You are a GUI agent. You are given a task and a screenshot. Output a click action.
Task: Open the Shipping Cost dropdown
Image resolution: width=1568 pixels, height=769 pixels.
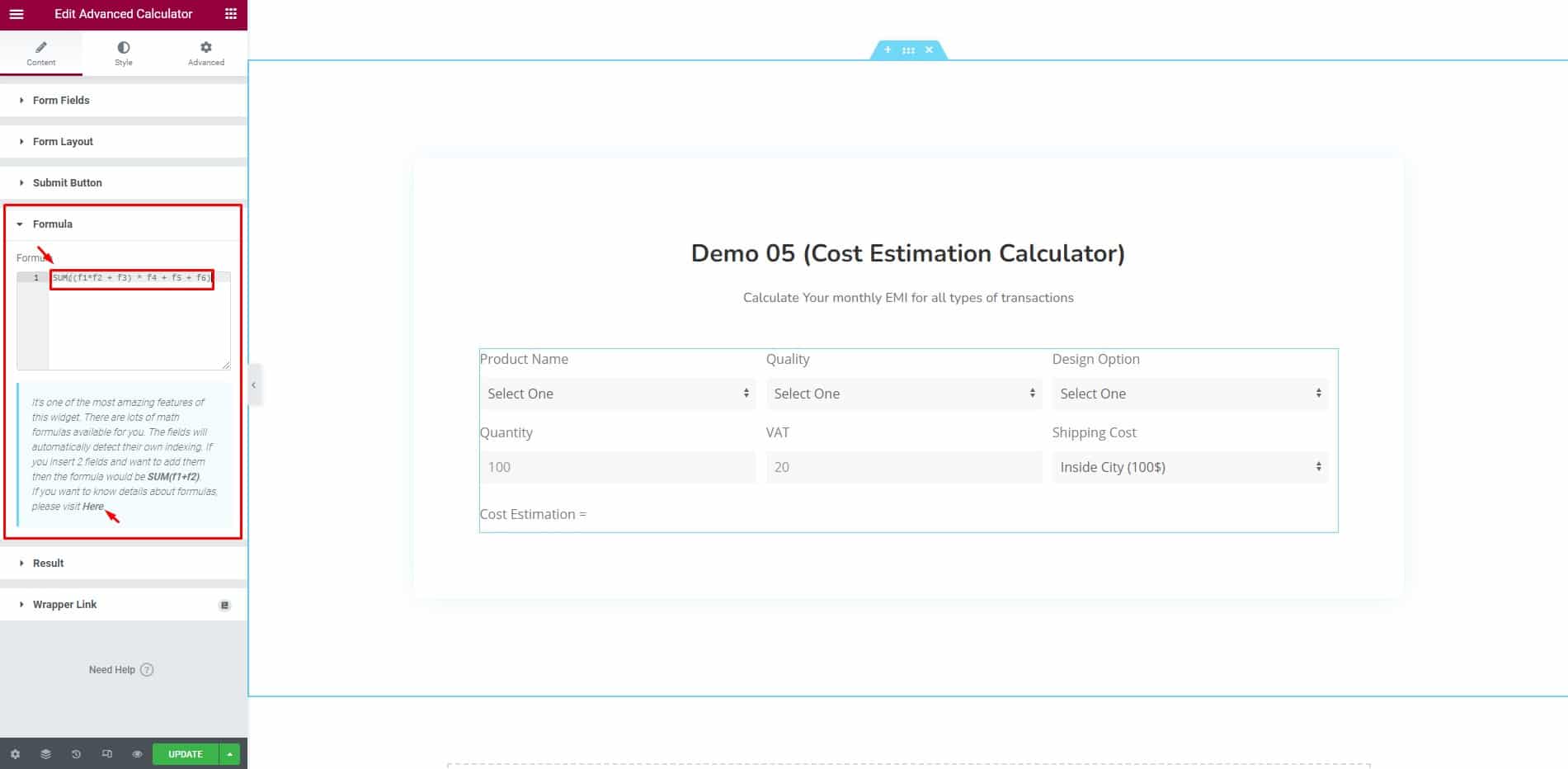click(x=1189, y=467)
